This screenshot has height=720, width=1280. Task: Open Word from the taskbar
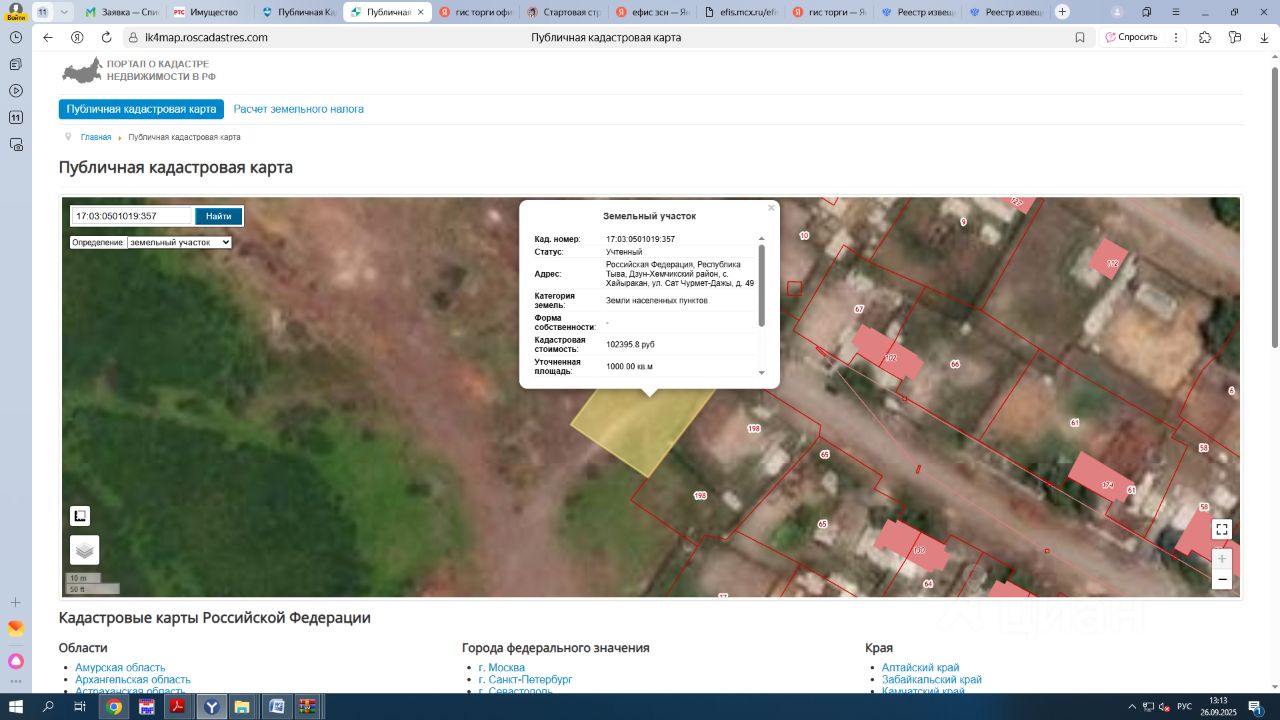(275, 707)
